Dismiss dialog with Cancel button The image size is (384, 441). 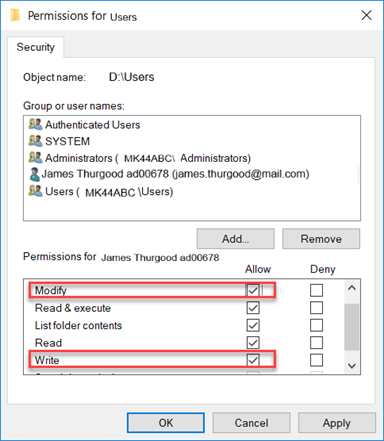251,423
